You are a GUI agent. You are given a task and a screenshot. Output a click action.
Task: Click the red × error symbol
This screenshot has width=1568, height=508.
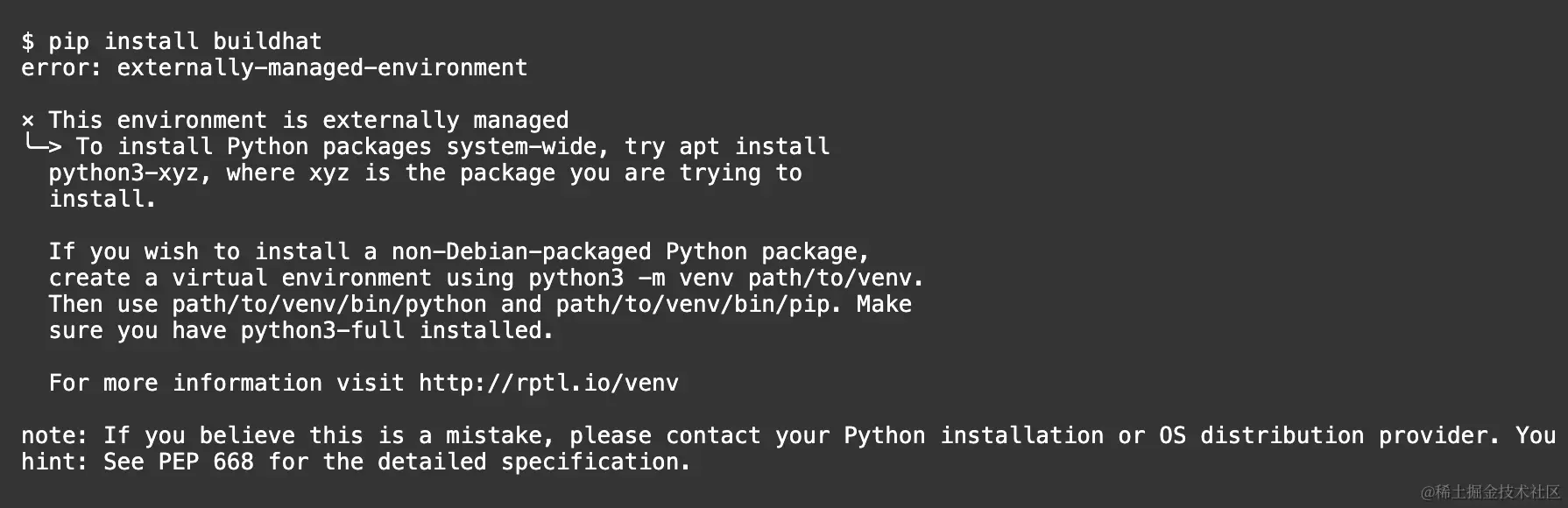click(28, 121)
